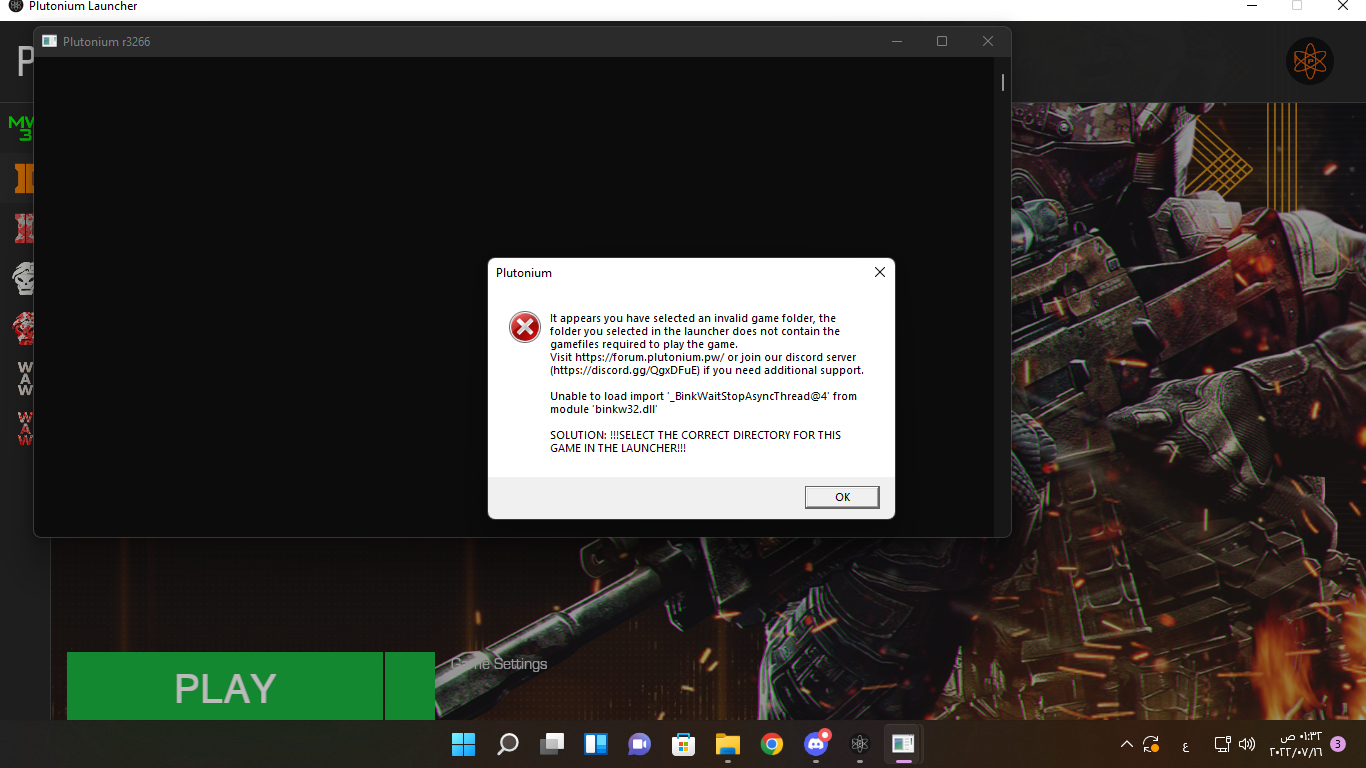Click the discord.gg/QgxDFuE invite text
The image size is (1366, 768).
pyautogui.click(x=625, y=370)
